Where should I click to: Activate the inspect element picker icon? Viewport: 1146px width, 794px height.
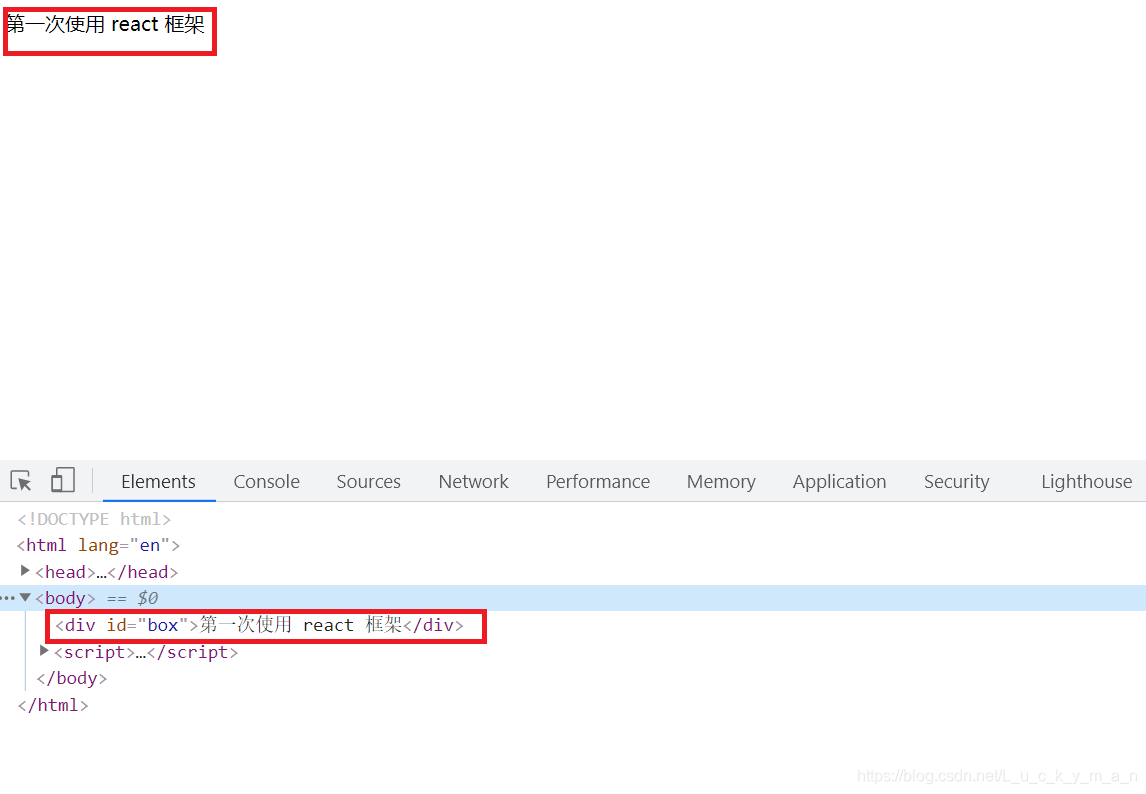point(21,481)
